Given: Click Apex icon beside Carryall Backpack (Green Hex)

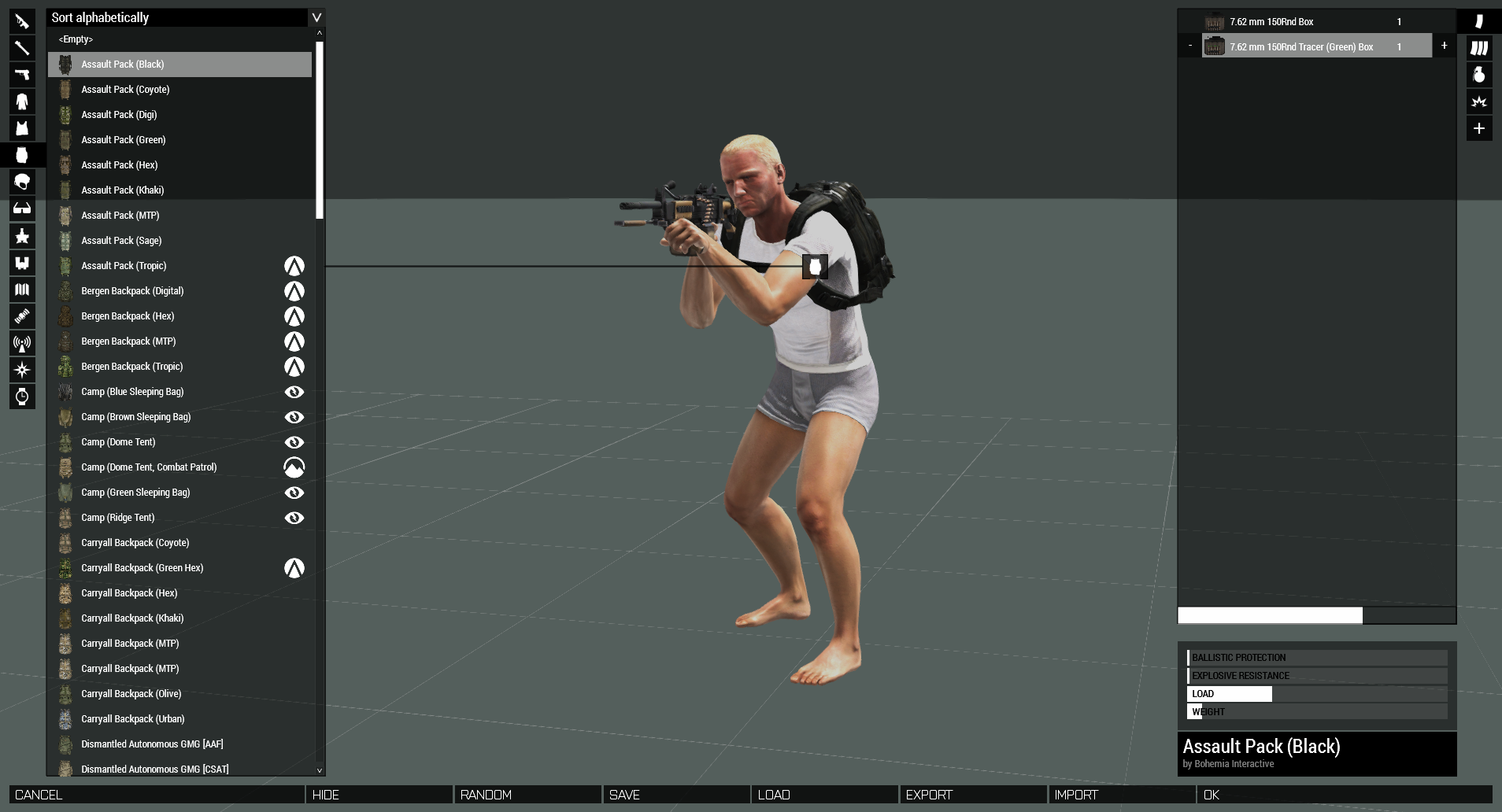Looking at the screenshot, I should point(294,568).
